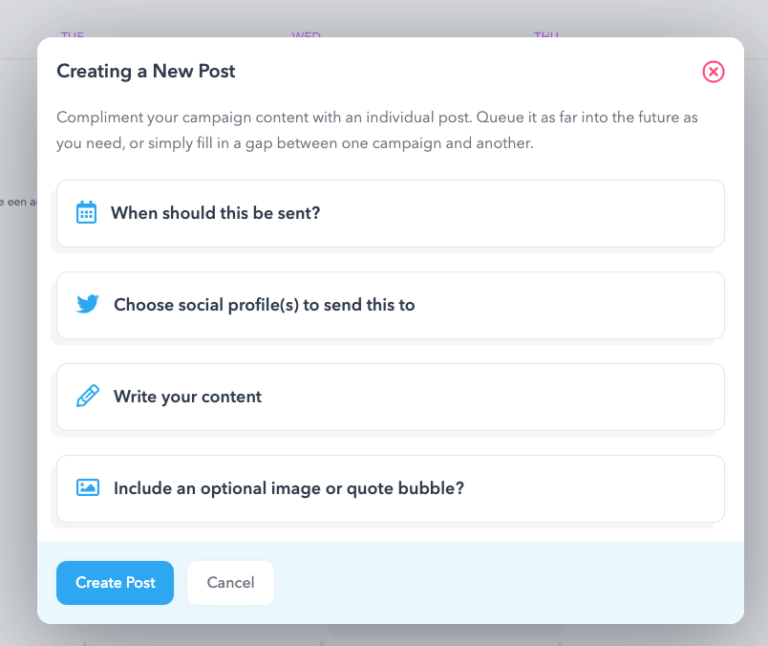The height and width of the screenshot is (646, 768).
Task: Click the Twitter bird icon
Action: point(88,304)
